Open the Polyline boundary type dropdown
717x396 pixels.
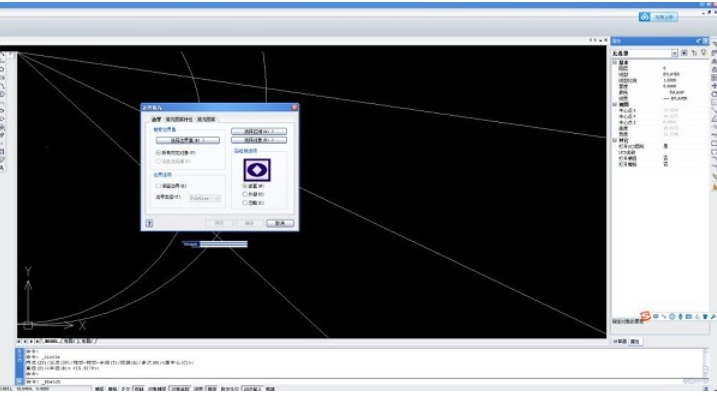[205, 198]
